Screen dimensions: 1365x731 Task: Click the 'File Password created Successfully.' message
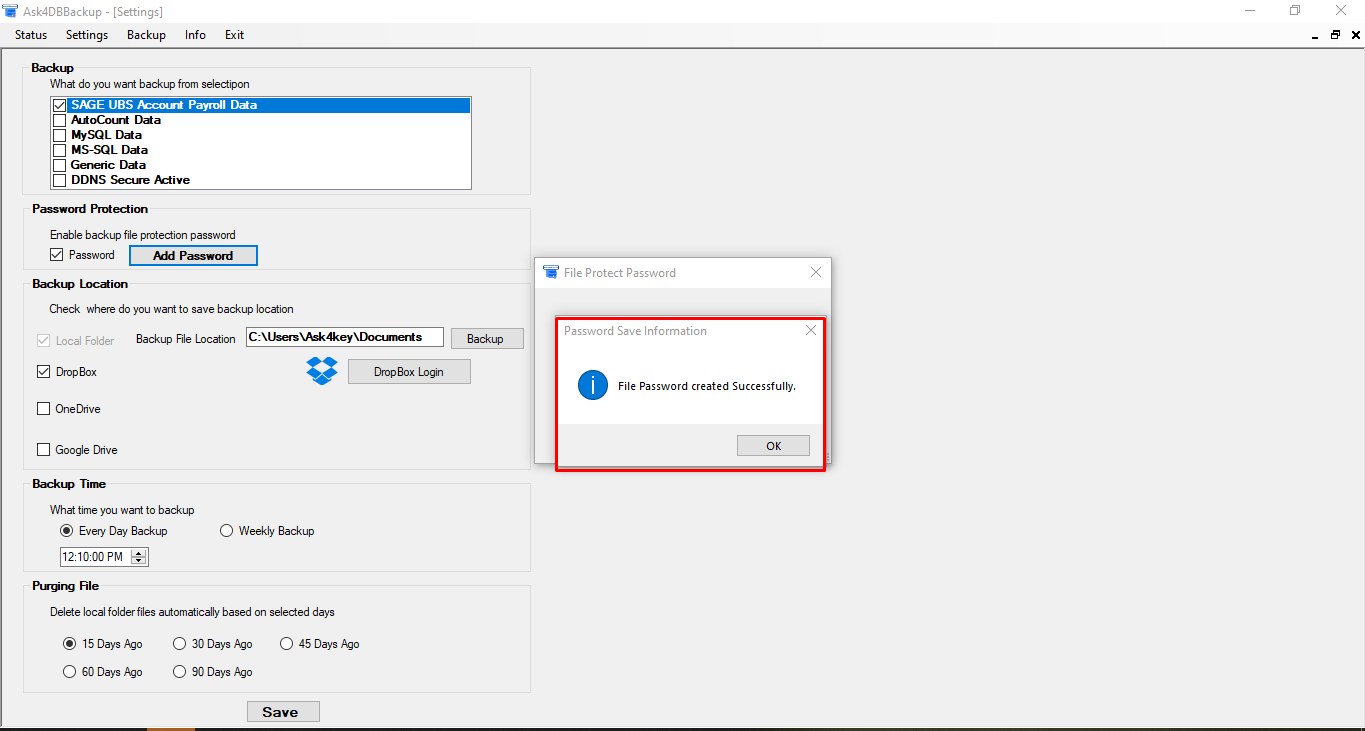(x=707, y=386)
